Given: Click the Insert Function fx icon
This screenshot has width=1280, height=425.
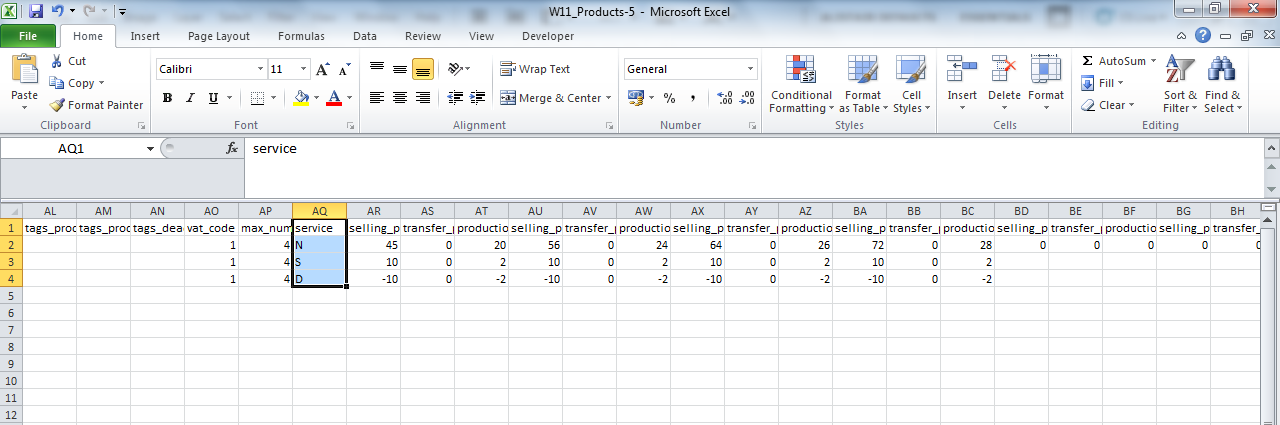Looking at the screenshot, I should click(232, 148).
